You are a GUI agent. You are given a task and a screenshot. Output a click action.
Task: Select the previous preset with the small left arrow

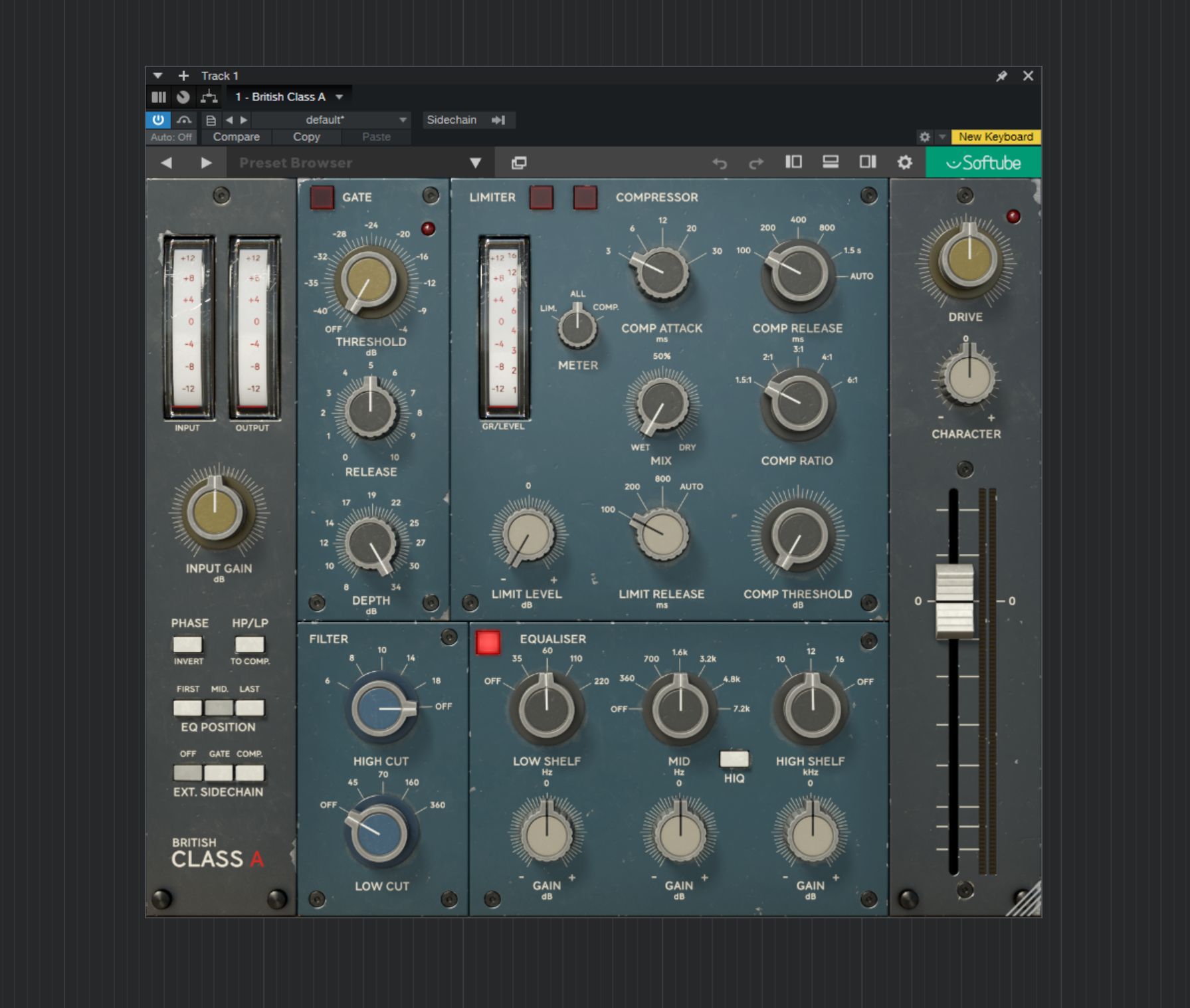(229, 120)
